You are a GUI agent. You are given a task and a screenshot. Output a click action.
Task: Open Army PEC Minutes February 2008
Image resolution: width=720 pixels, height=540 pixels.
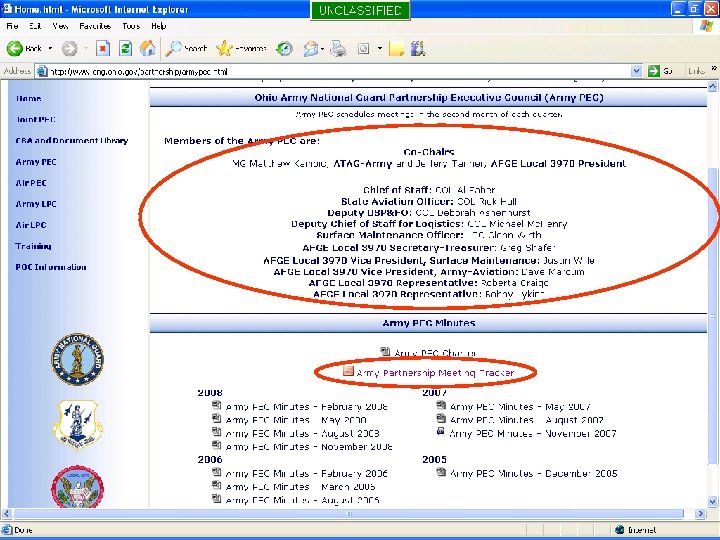tap(306, 407)
